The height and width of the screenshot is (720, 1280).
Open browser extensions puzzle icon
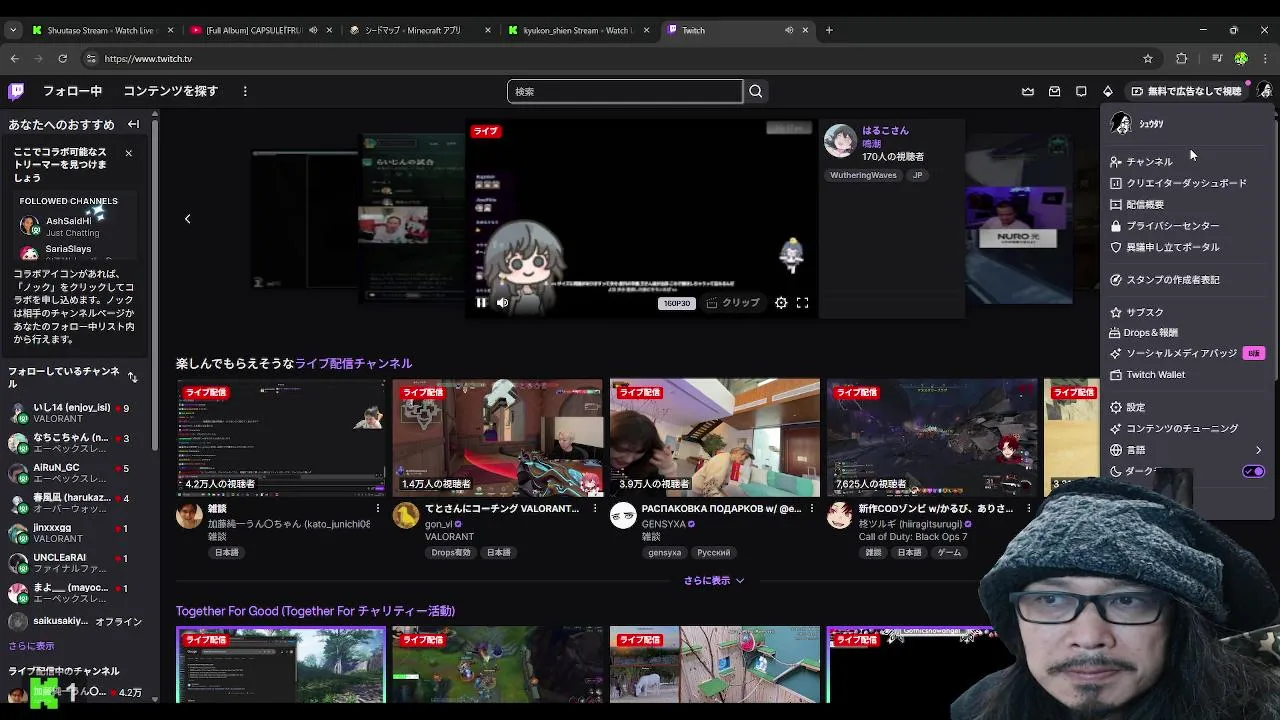1181,58
